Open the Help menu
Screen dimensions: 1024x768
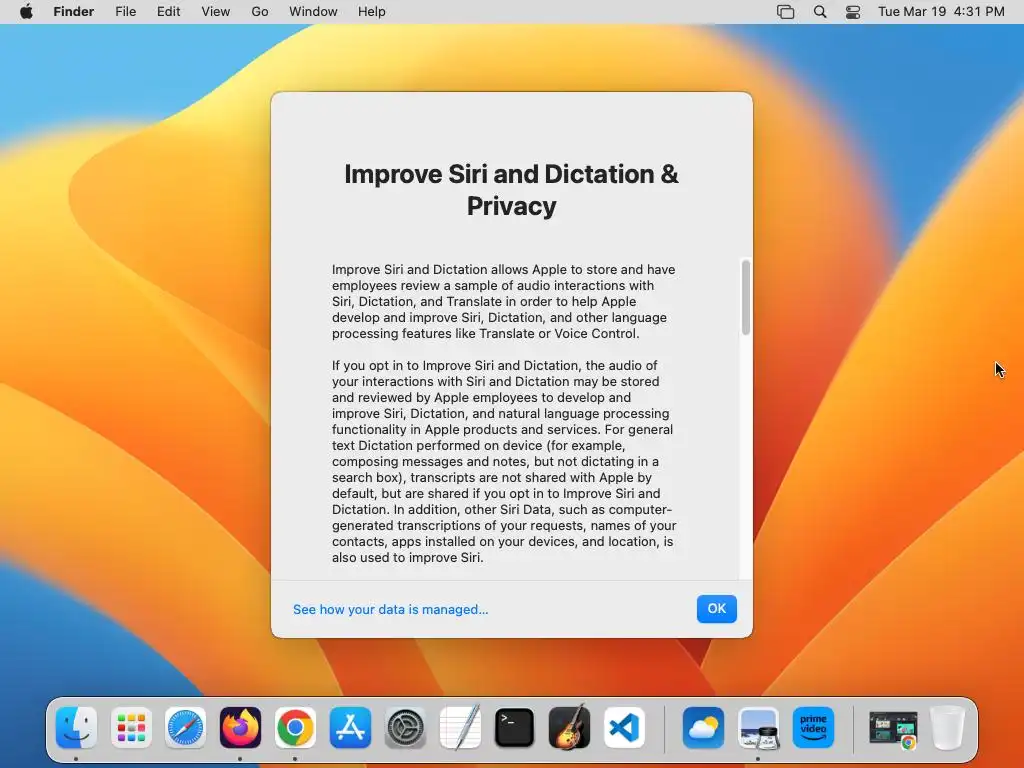click(x=372, y=12)
